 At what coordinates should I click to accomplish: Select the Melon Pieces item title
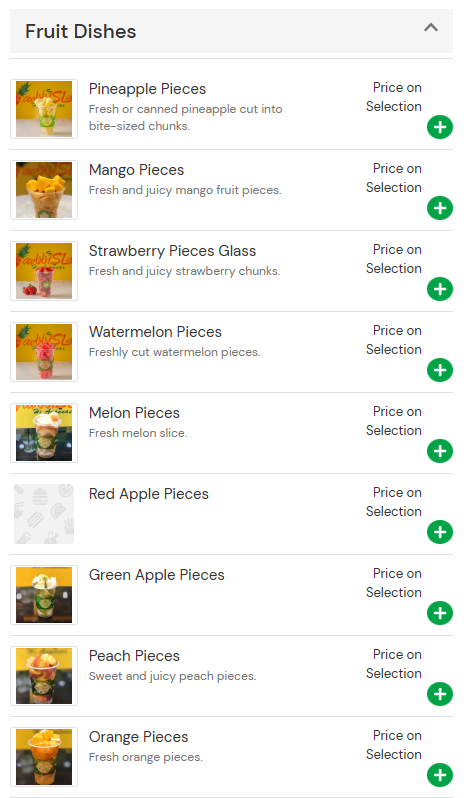[134, 413]
